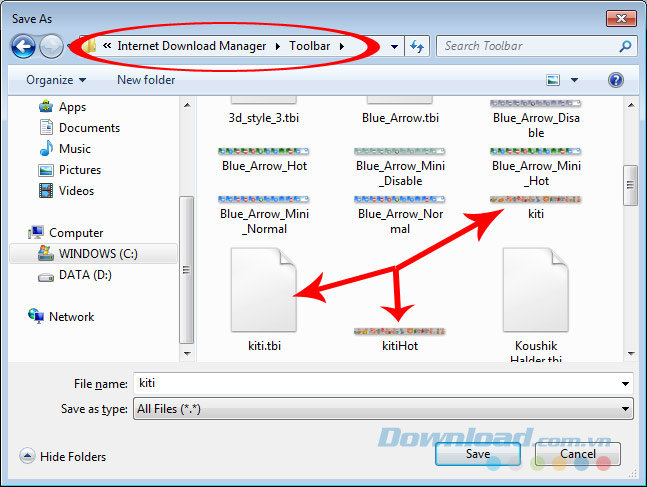Expand the Organize menu
647x487 pixels.
(x=56, y=80)
